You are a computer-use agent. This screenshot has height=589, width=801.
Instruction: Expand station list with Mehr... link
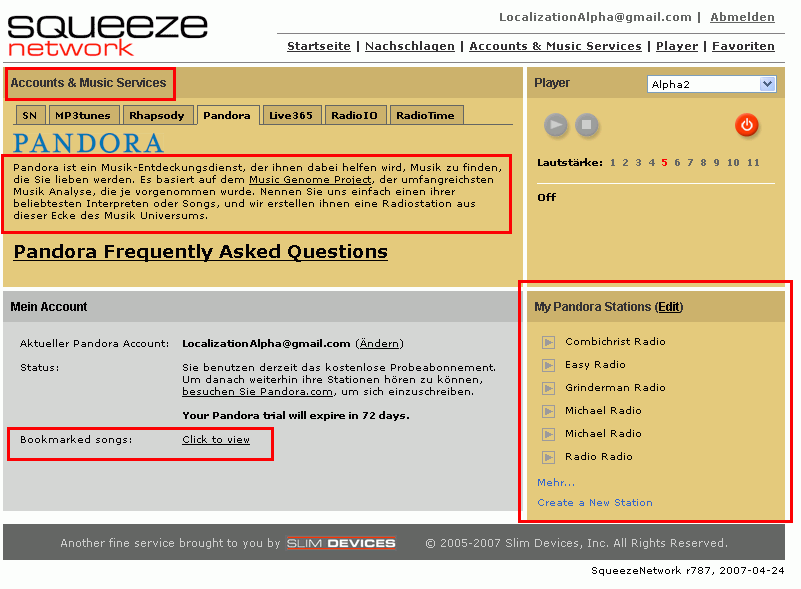coord(556,483)
